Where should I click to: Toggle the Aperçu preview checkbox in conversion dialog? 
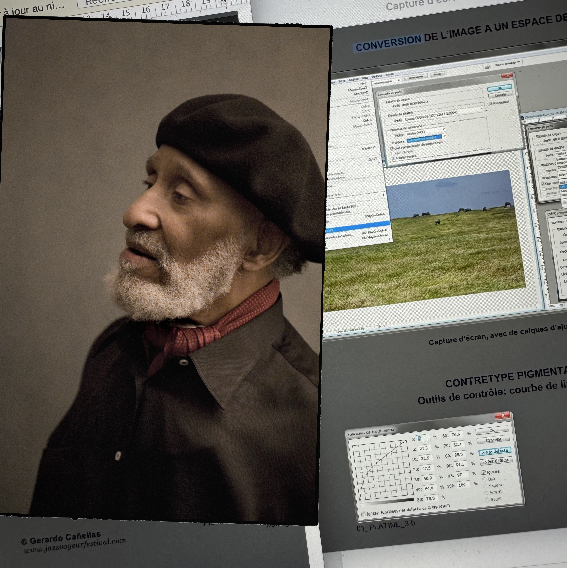(x=491, y=103)
